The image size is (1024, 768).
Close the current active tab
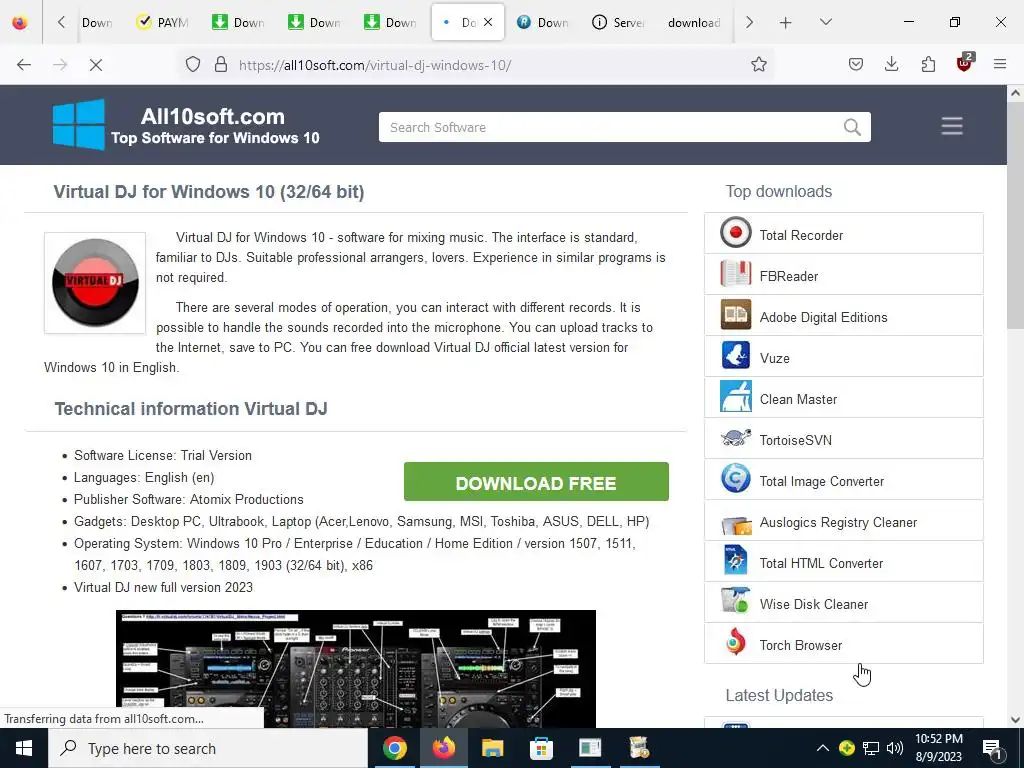click(488, 22)
